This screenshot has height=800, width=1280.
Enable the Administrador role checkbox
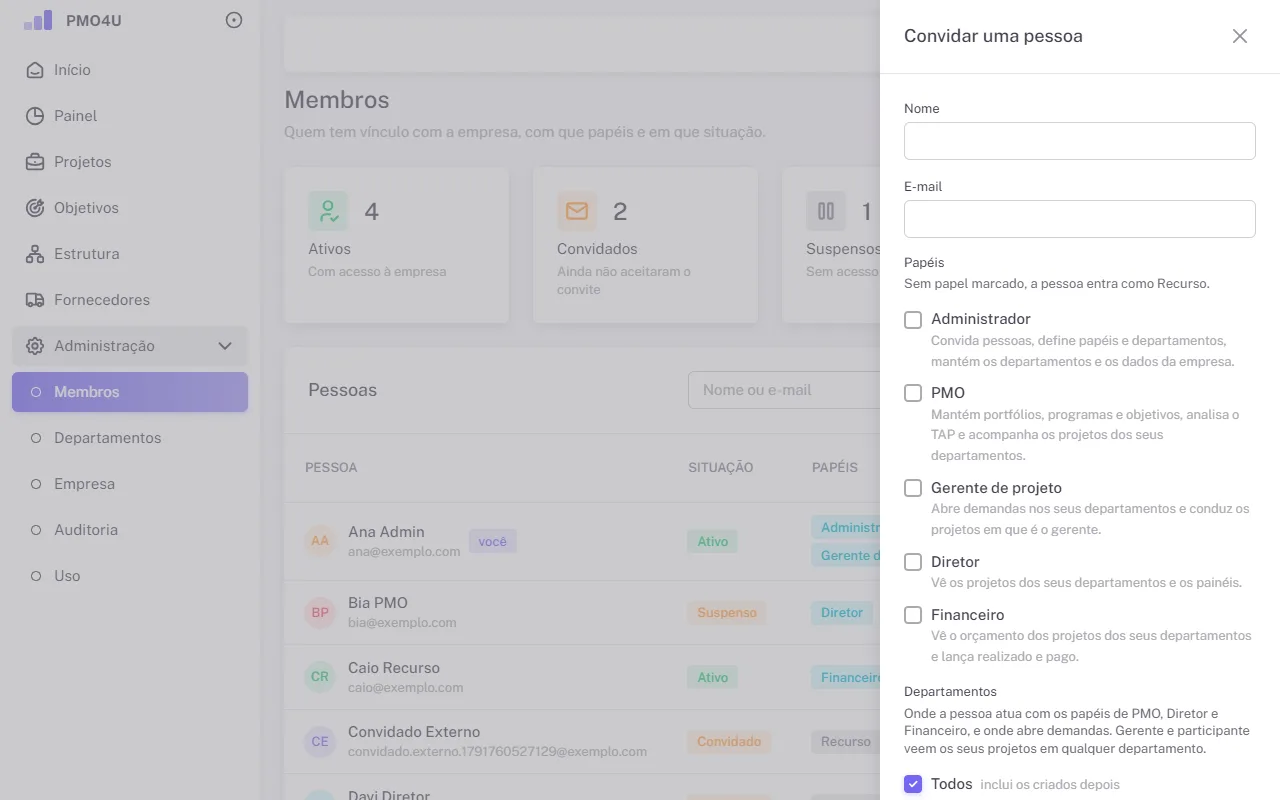[913, 320]
